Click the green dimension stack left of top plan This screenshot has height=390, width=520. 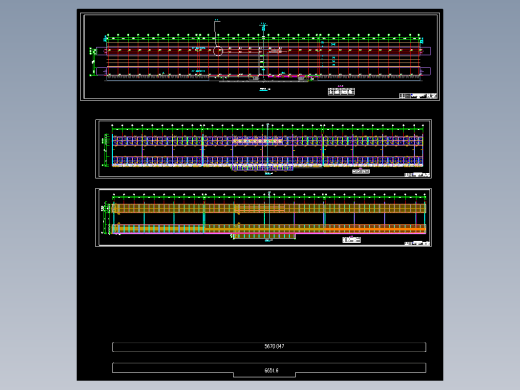tap(93, 62)
